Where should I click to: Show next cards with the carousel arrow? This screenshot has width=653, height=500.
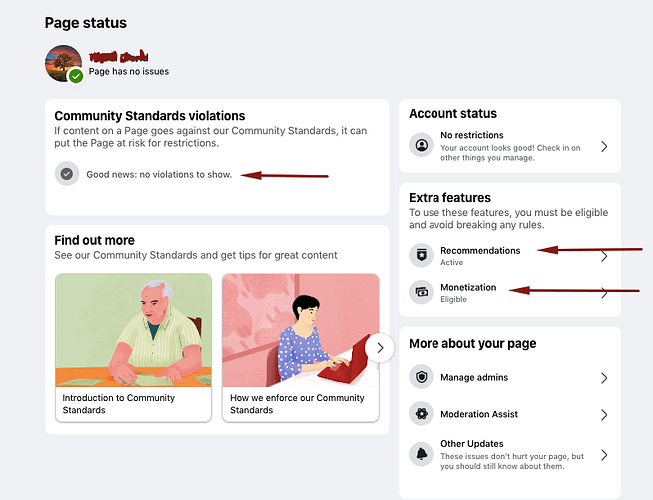[x=380, y=348]
